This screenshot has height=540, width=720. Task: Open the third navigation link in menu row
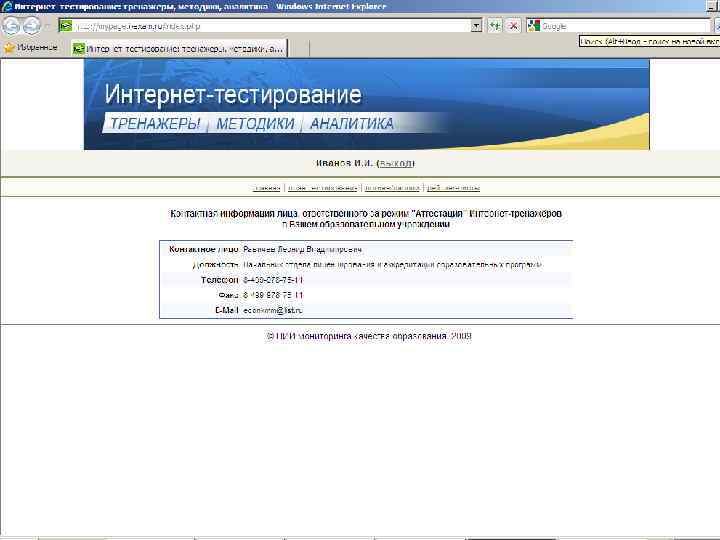pyautogui.click(x=392, y=188)
